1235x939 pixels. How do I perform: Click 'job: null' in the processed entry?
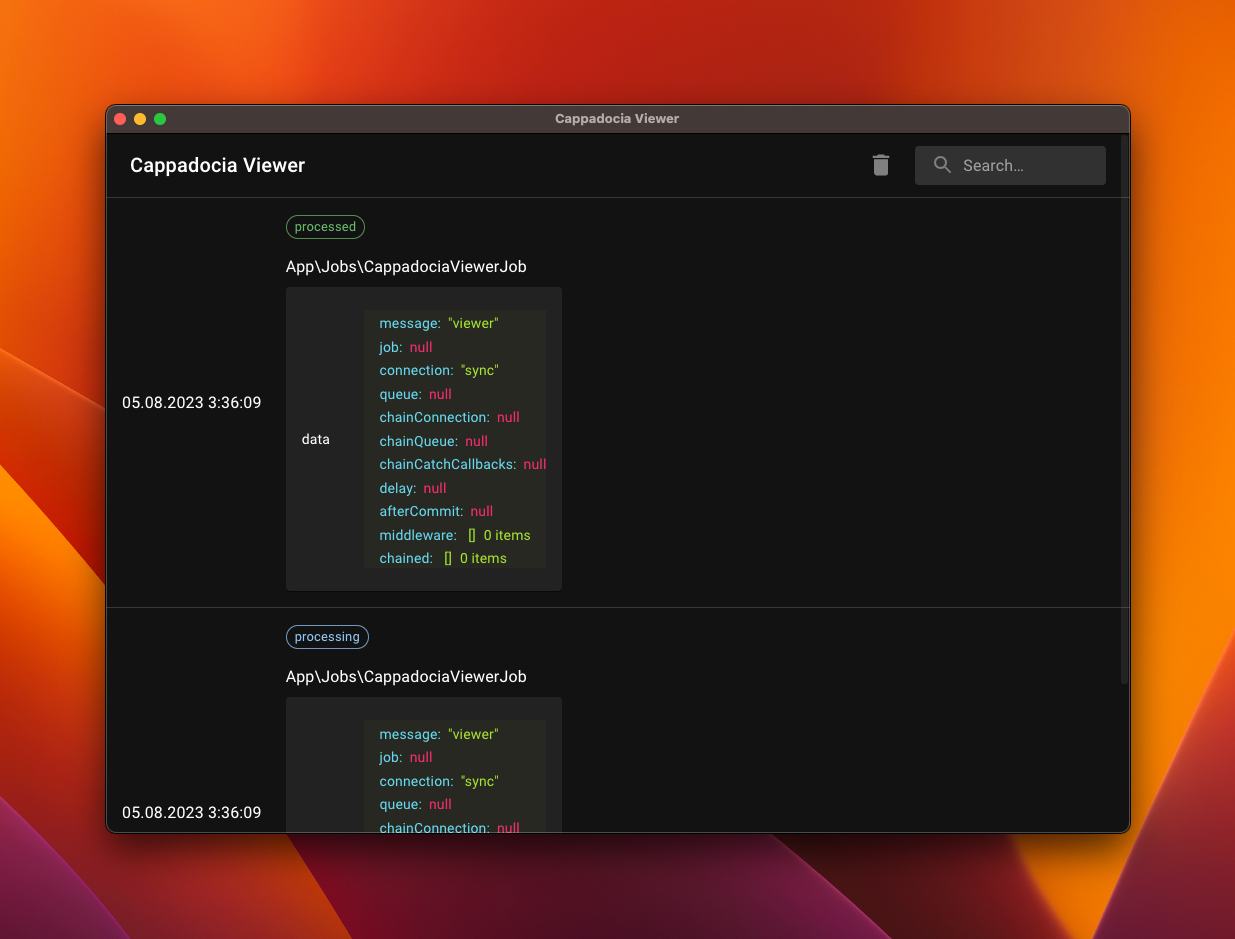click(x=406, y=347)
